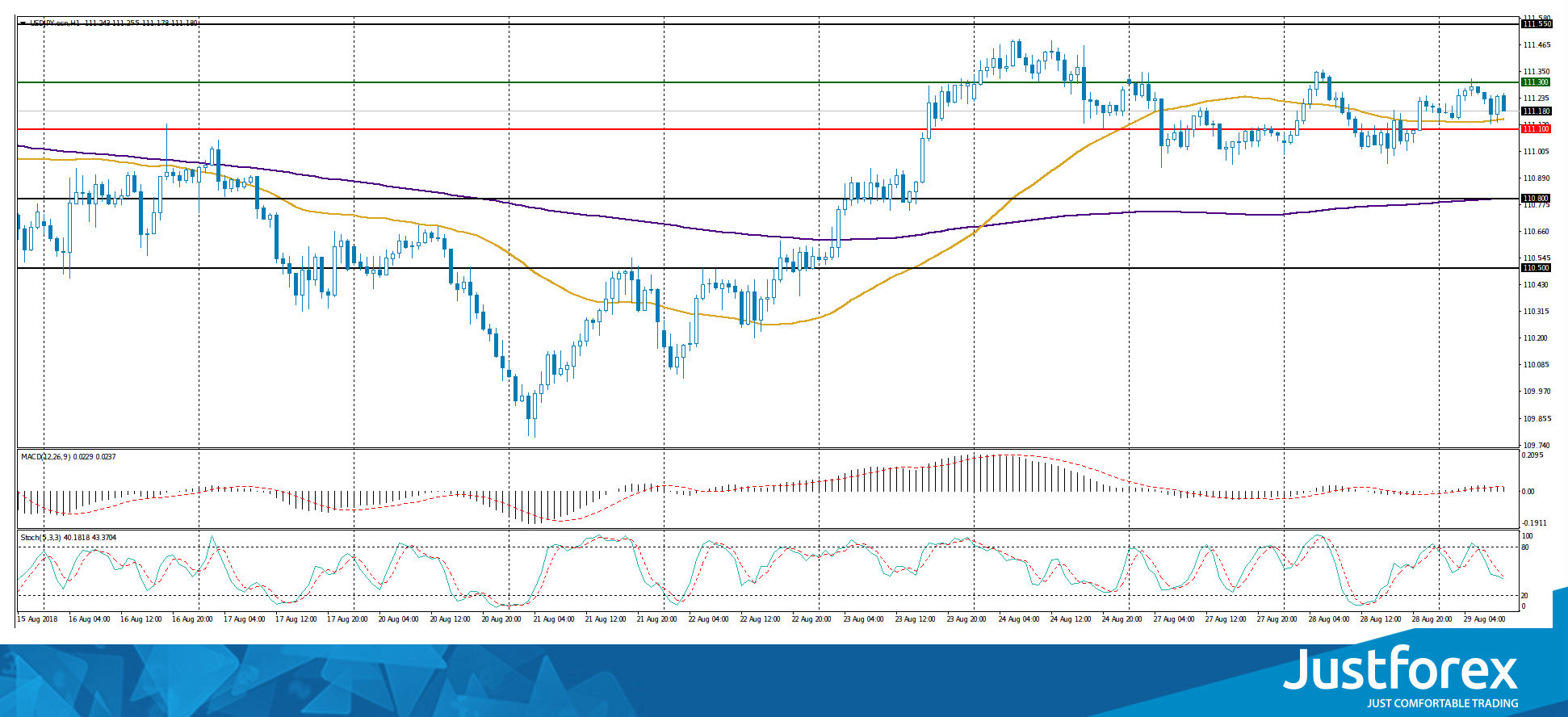The height and width of the screenshot is (717, 1568).
Task: Click the 23 Aug 20:00 time label
Action: tap(968, 619)
